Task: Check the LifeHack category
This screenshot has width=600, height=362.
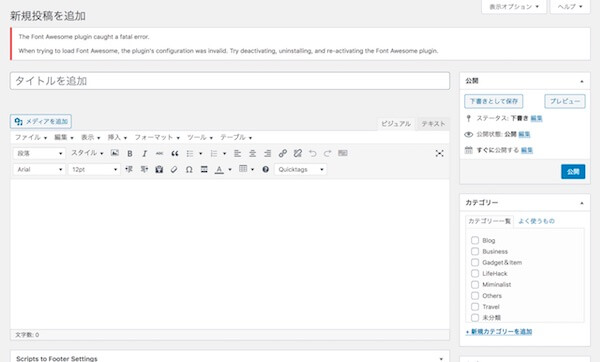Action: click(475, 274)
